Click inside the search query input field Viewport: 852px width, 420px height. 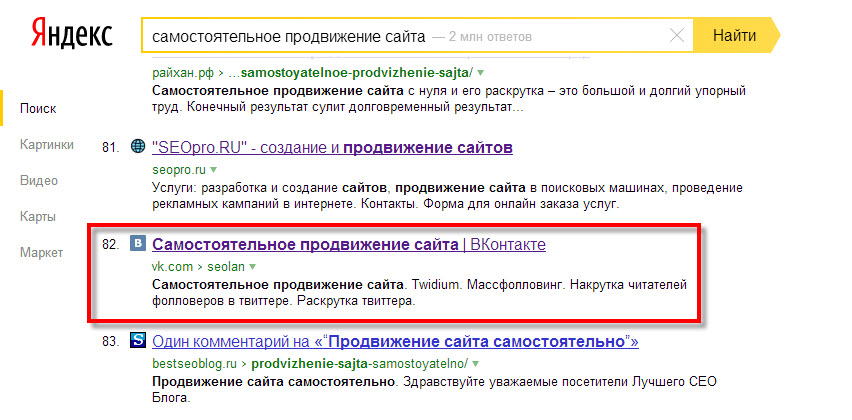tap(400, 36)
